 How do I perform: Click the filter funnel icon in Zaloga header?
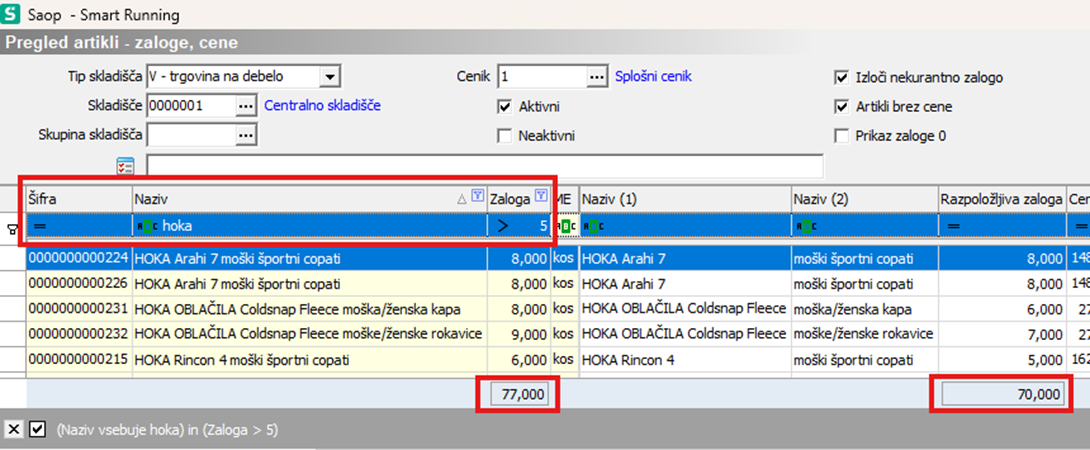542,196
